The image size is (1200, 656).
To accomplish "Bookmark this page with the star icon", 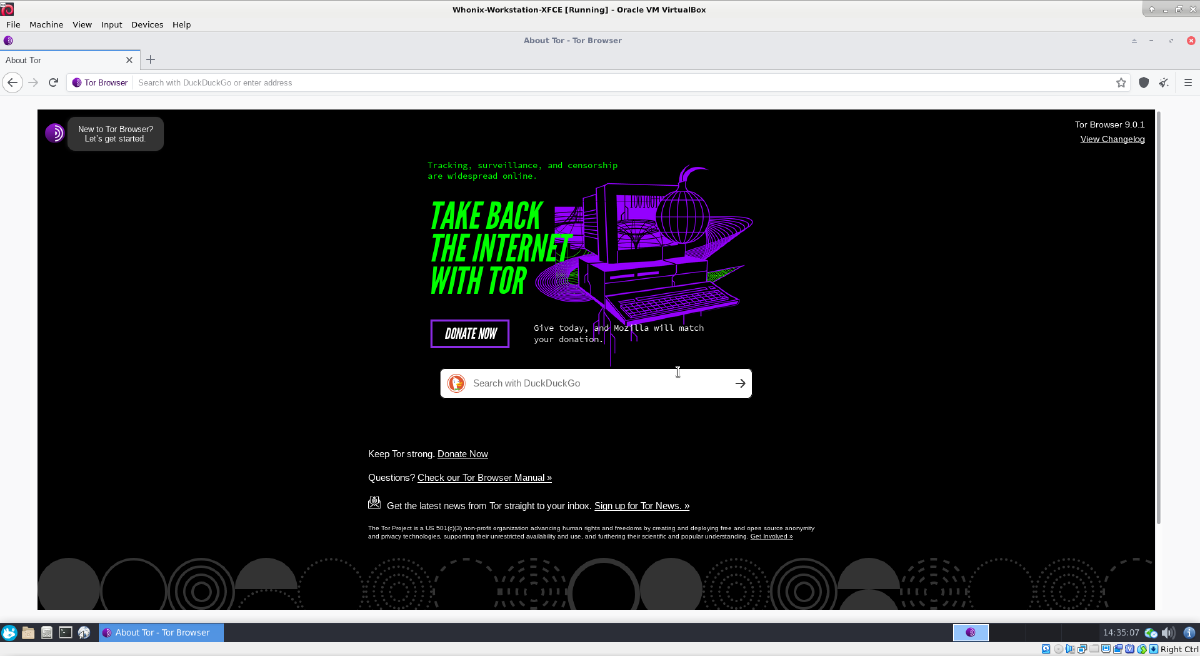I will [1122, 82].
